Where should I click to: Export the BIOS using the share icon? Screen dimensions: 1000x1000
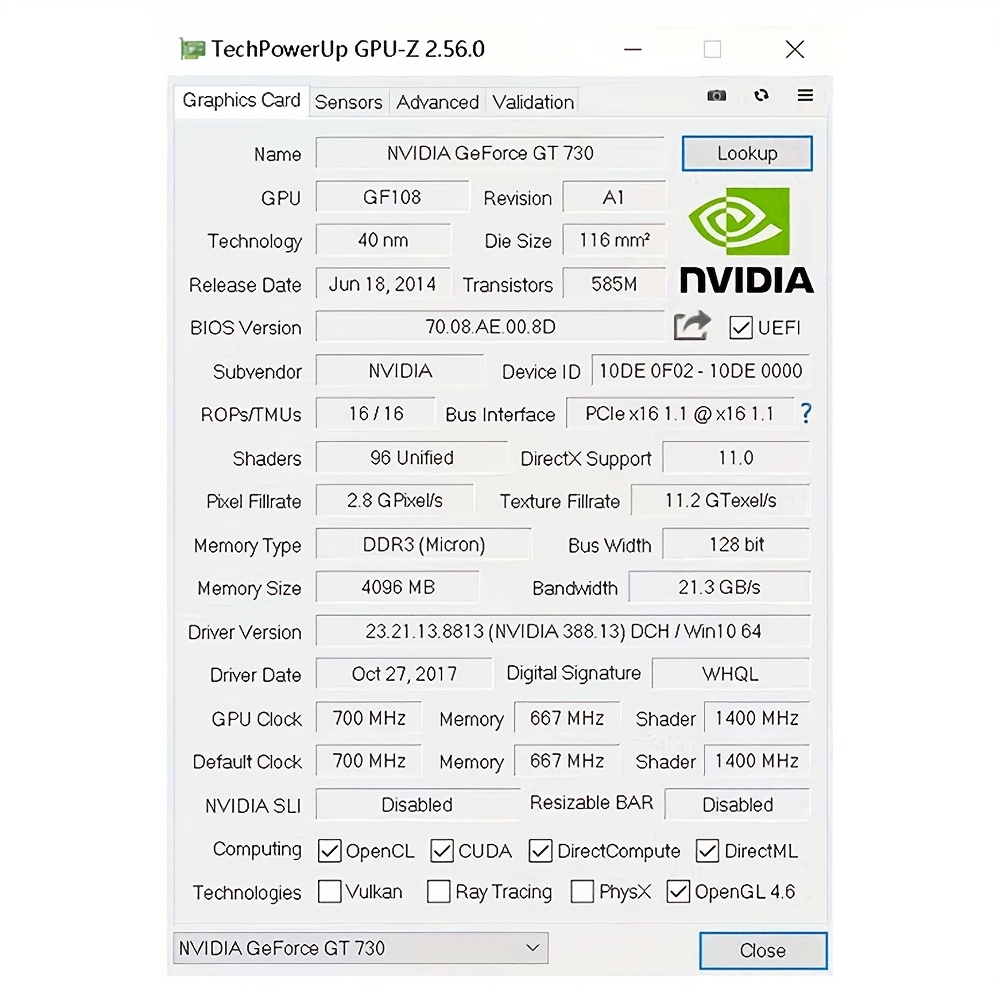(x=692, y=325)
